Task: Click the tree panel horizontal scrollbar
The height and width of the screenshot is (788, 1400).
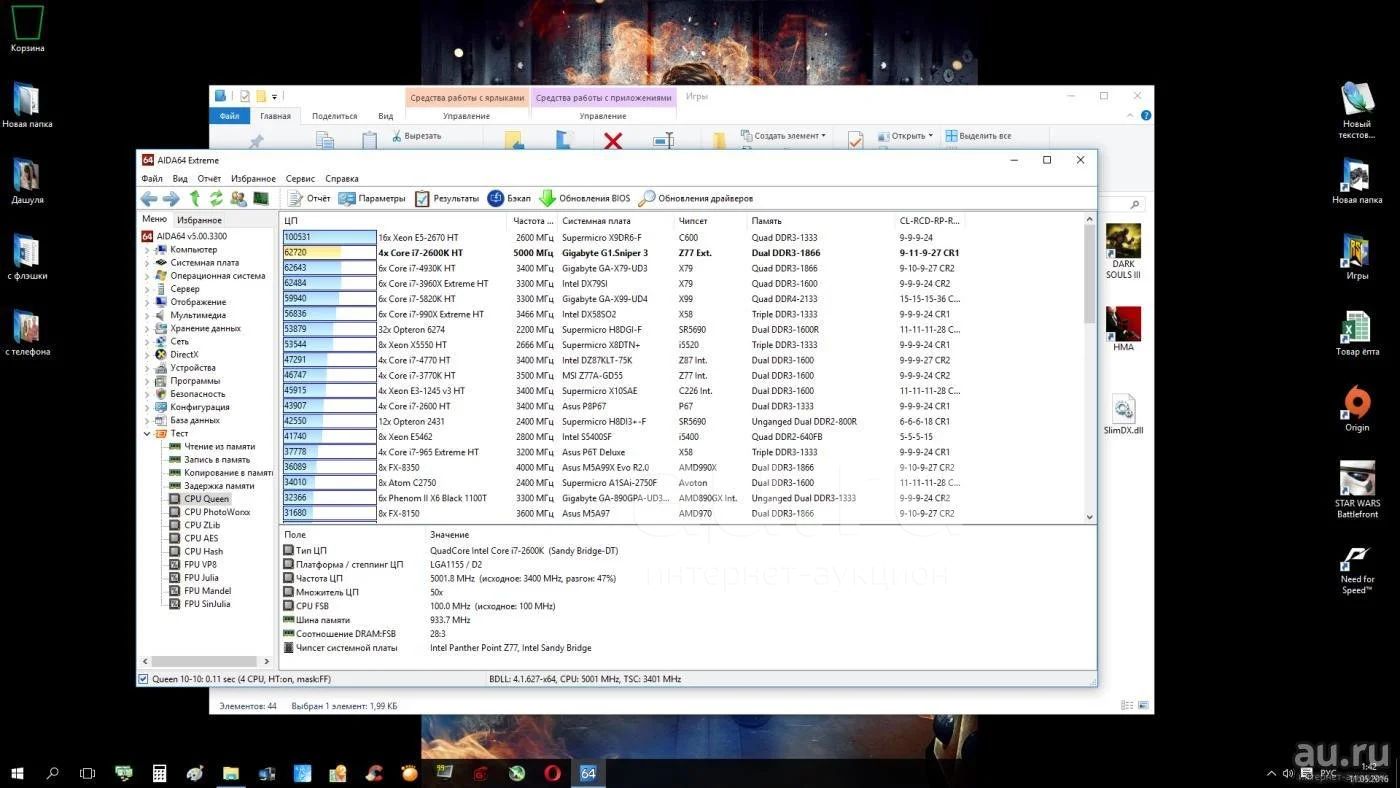Action: (205, 661)
